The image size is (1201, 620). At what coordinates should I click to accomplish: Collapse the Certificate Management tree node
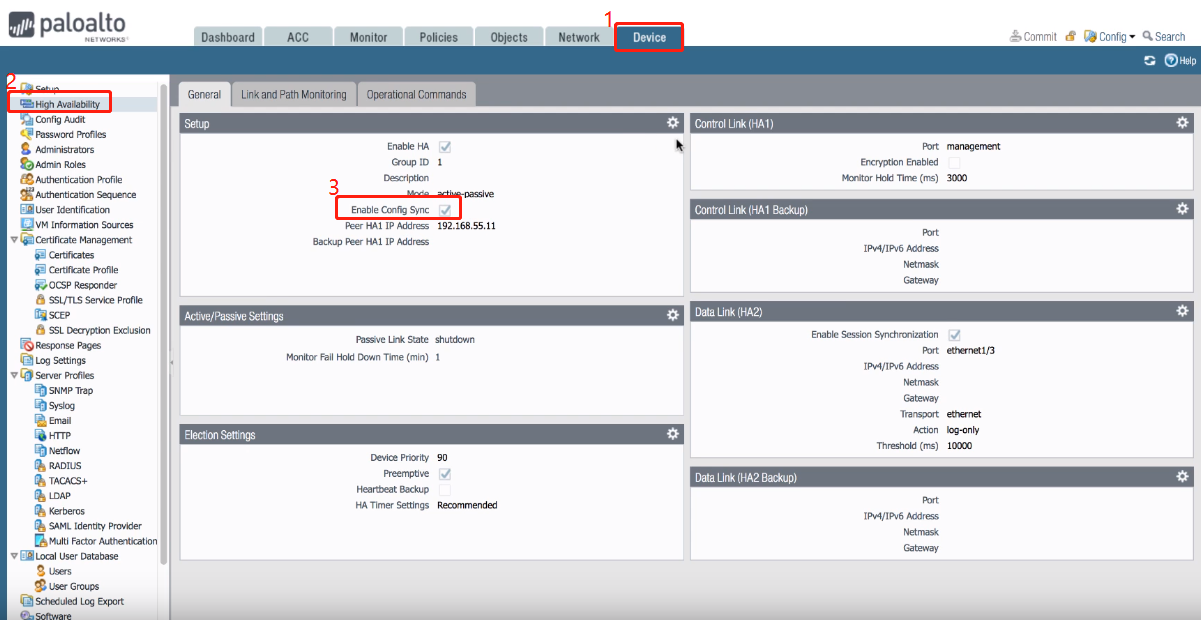[14, 240]
